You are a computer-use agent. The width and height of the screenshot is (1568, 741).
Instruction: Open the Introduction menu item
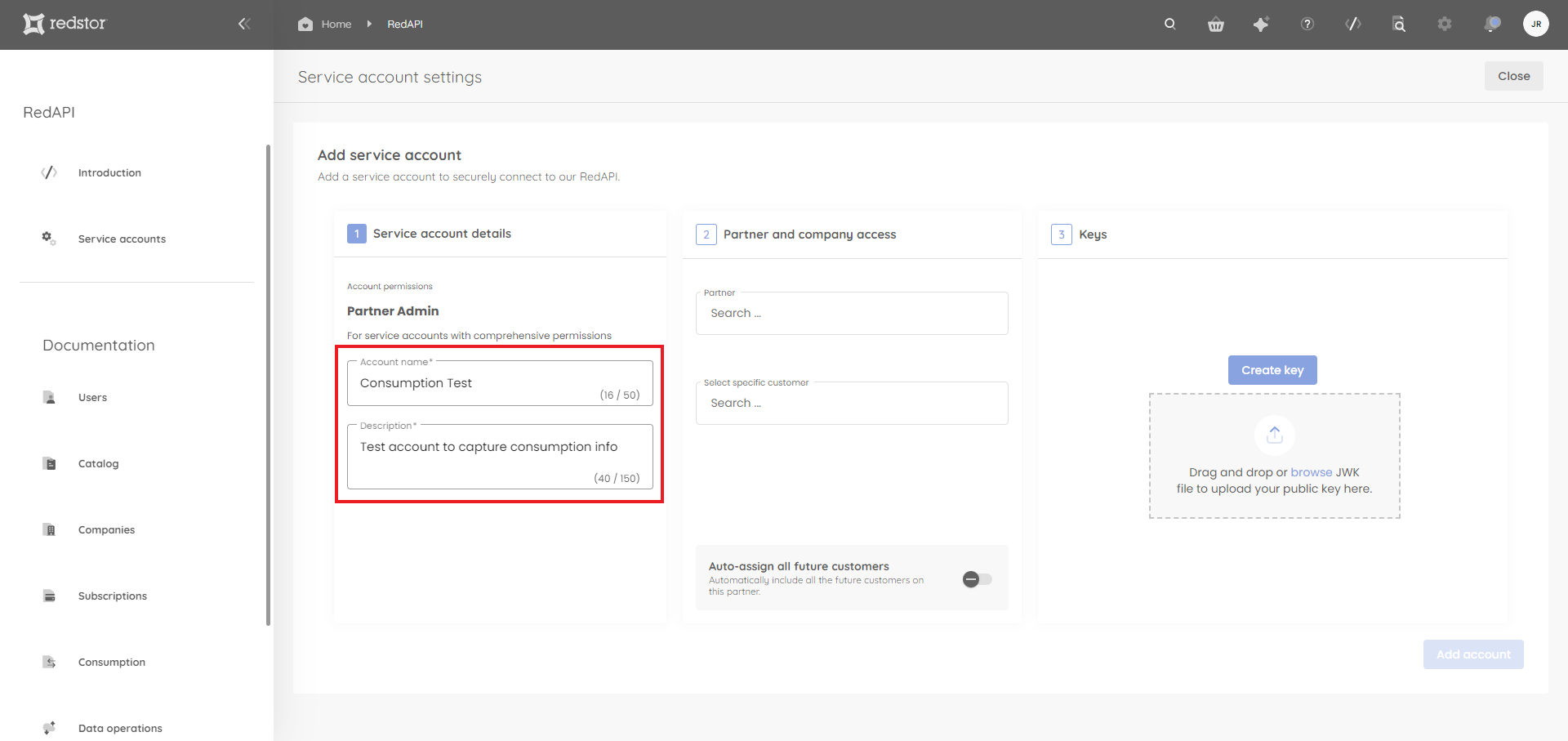[x=109, y=172]
